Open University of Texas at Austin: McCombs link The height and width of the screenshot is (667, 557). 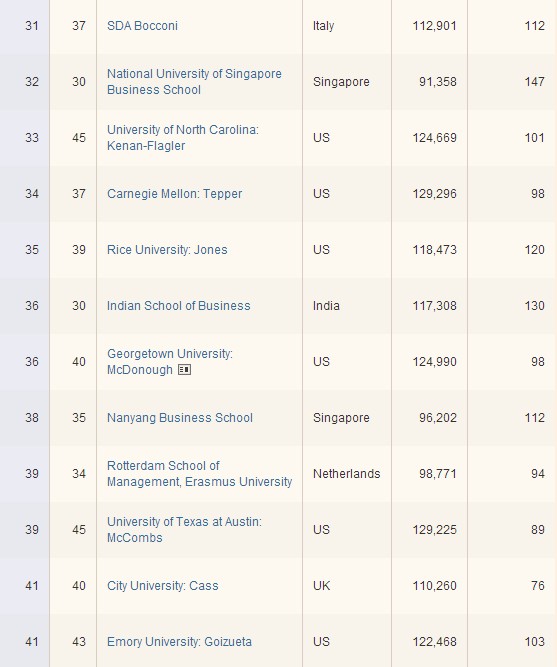[x=185, y=530]
